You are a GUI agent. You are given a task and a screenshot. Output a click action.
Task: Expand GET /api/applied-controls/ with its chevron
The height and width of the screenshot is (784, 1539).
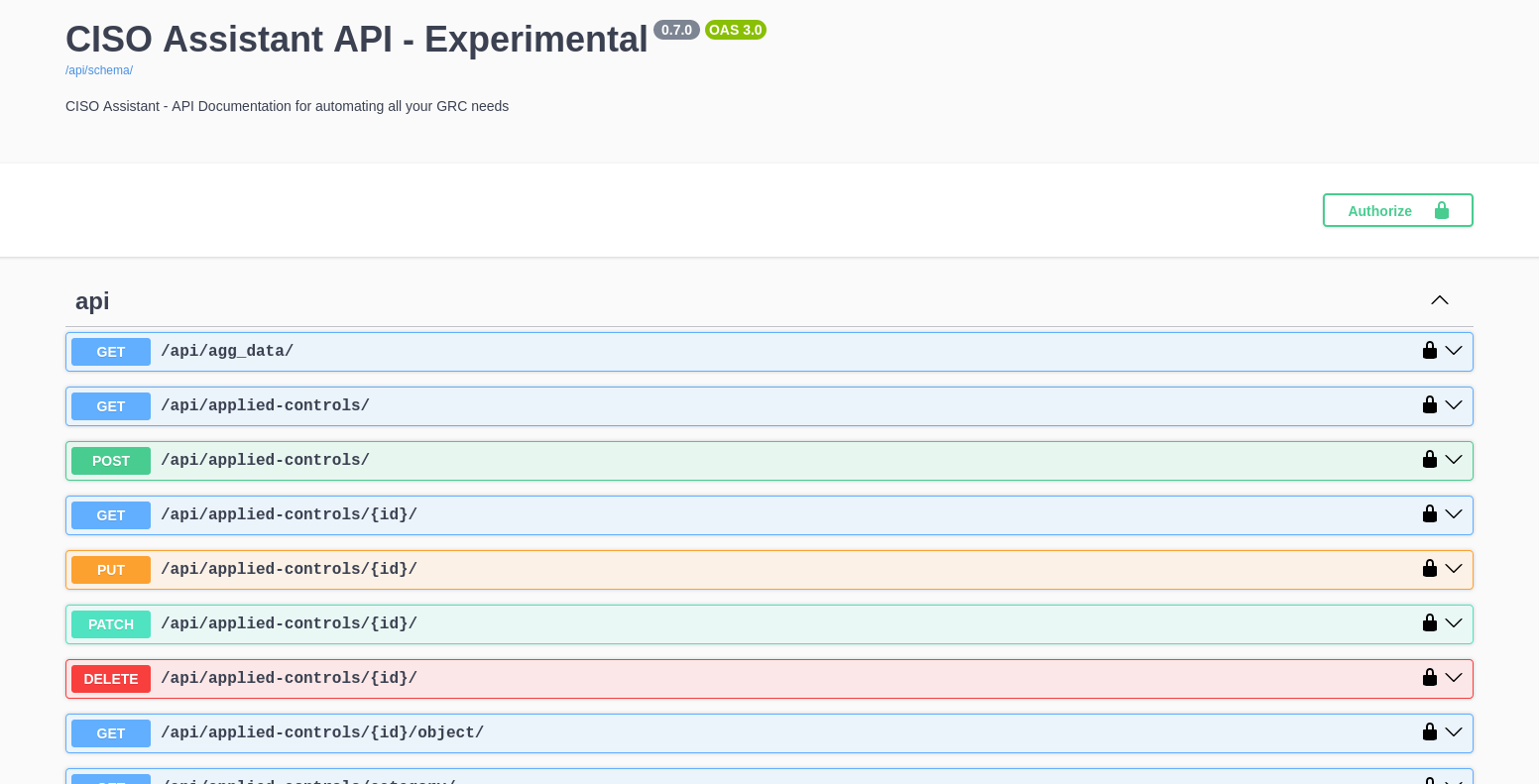coord(1454,405)
